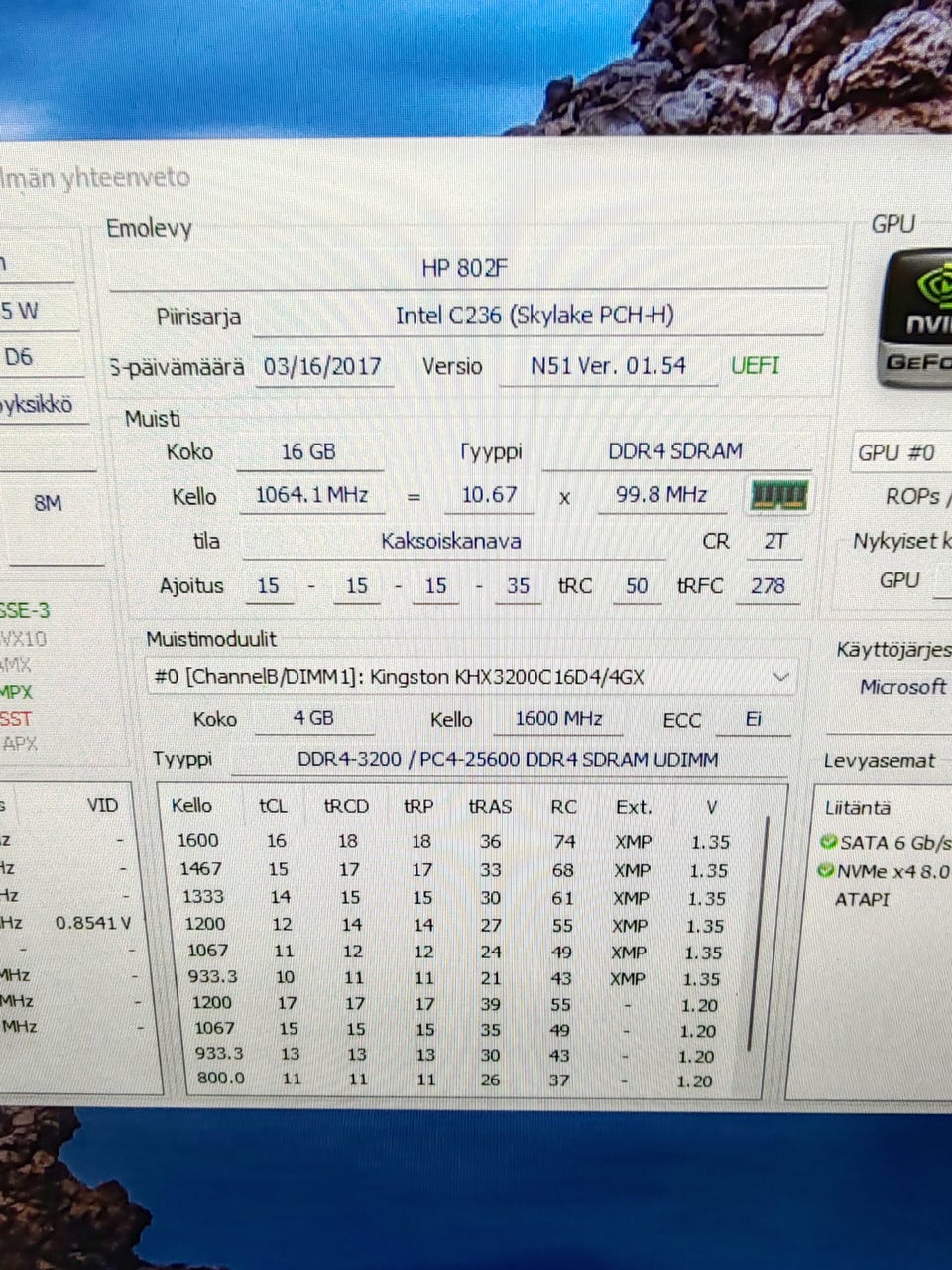Click the tRAS column header
The image size is (952, 1270).
click(x=490, y=807)
